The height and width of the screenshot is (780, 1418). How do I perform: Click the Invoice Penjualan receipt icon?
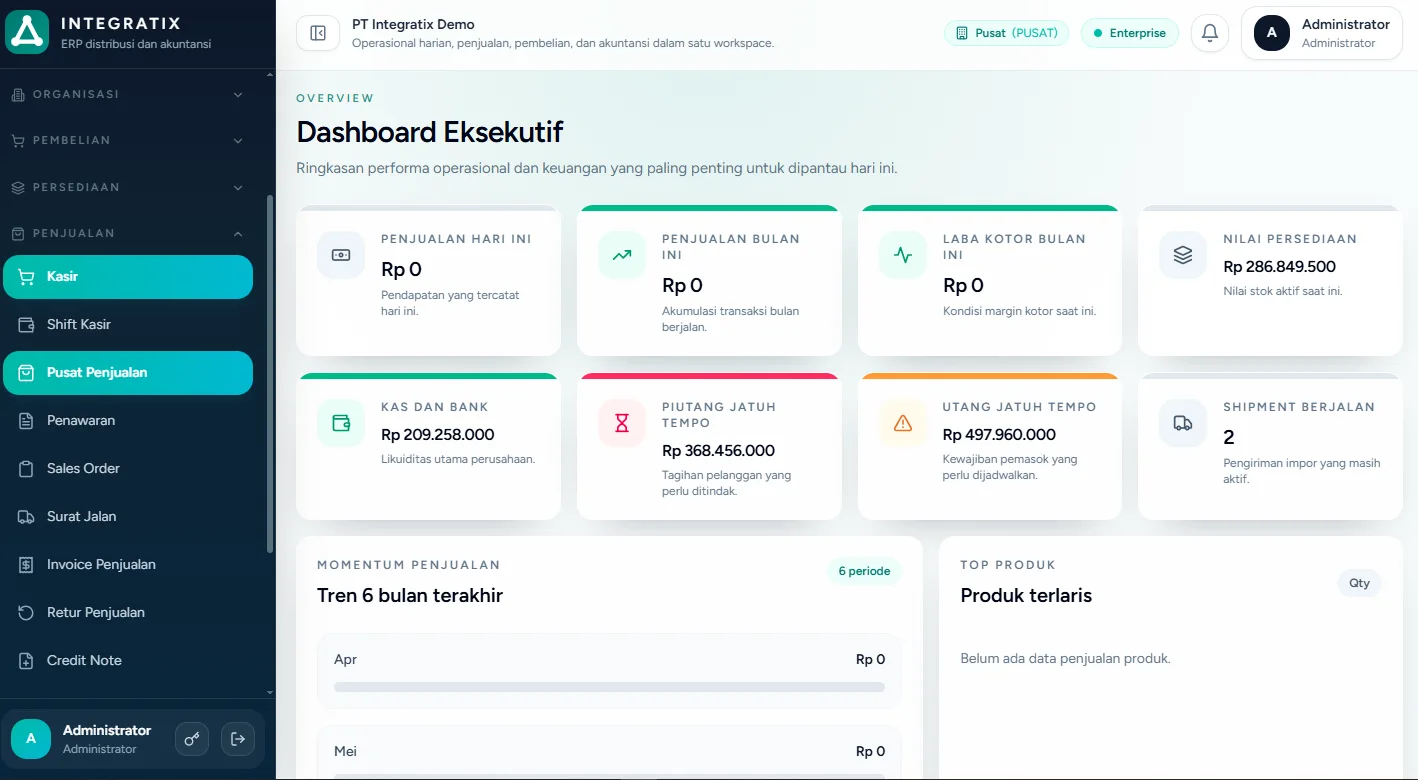point(27,565)
